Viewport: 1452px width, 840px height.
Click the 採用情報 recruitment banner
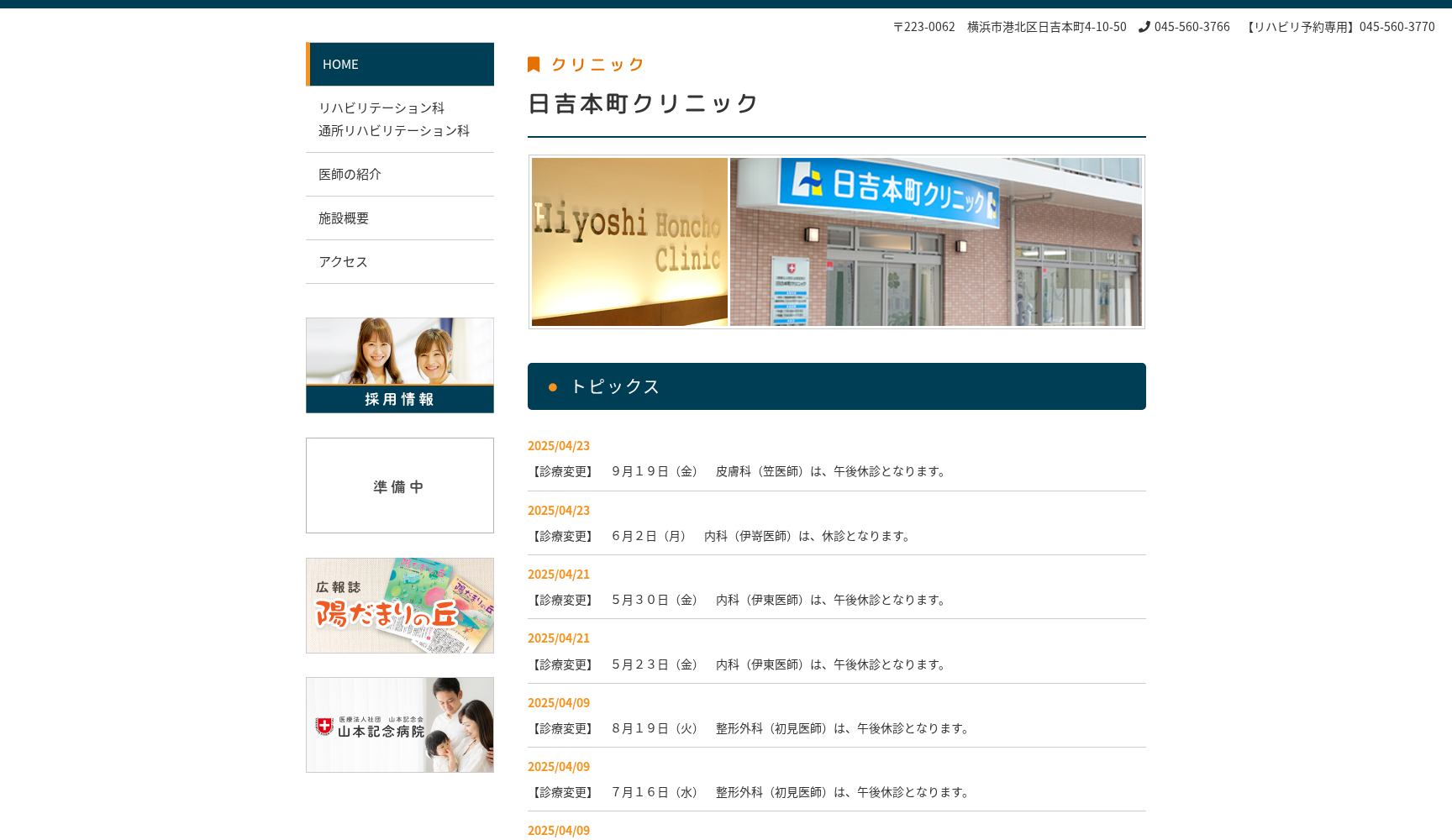(400, 365)
